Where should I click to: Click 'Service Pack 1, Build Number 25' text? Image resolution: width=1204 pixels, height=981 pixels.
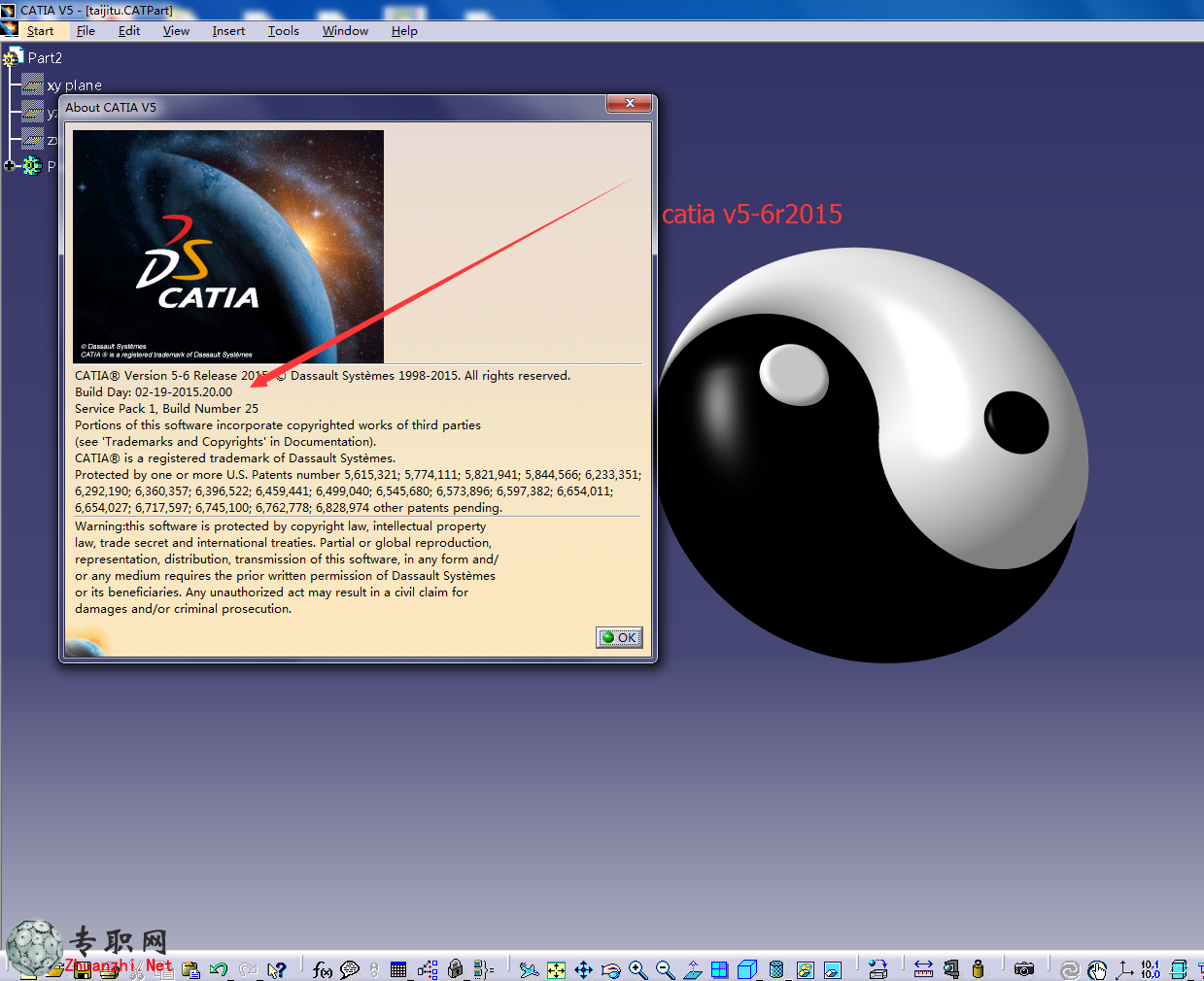tap(166, 409)
